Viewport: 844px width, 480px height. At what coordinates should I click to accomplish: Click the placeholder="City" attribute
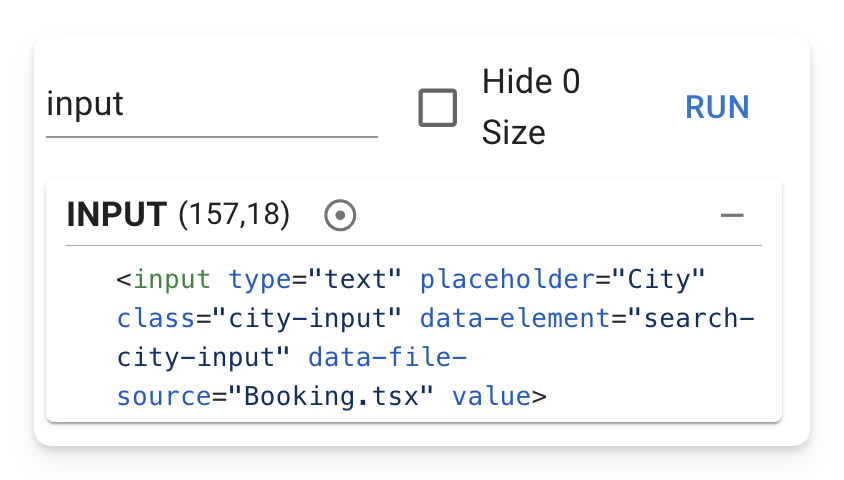click(562, 279)
